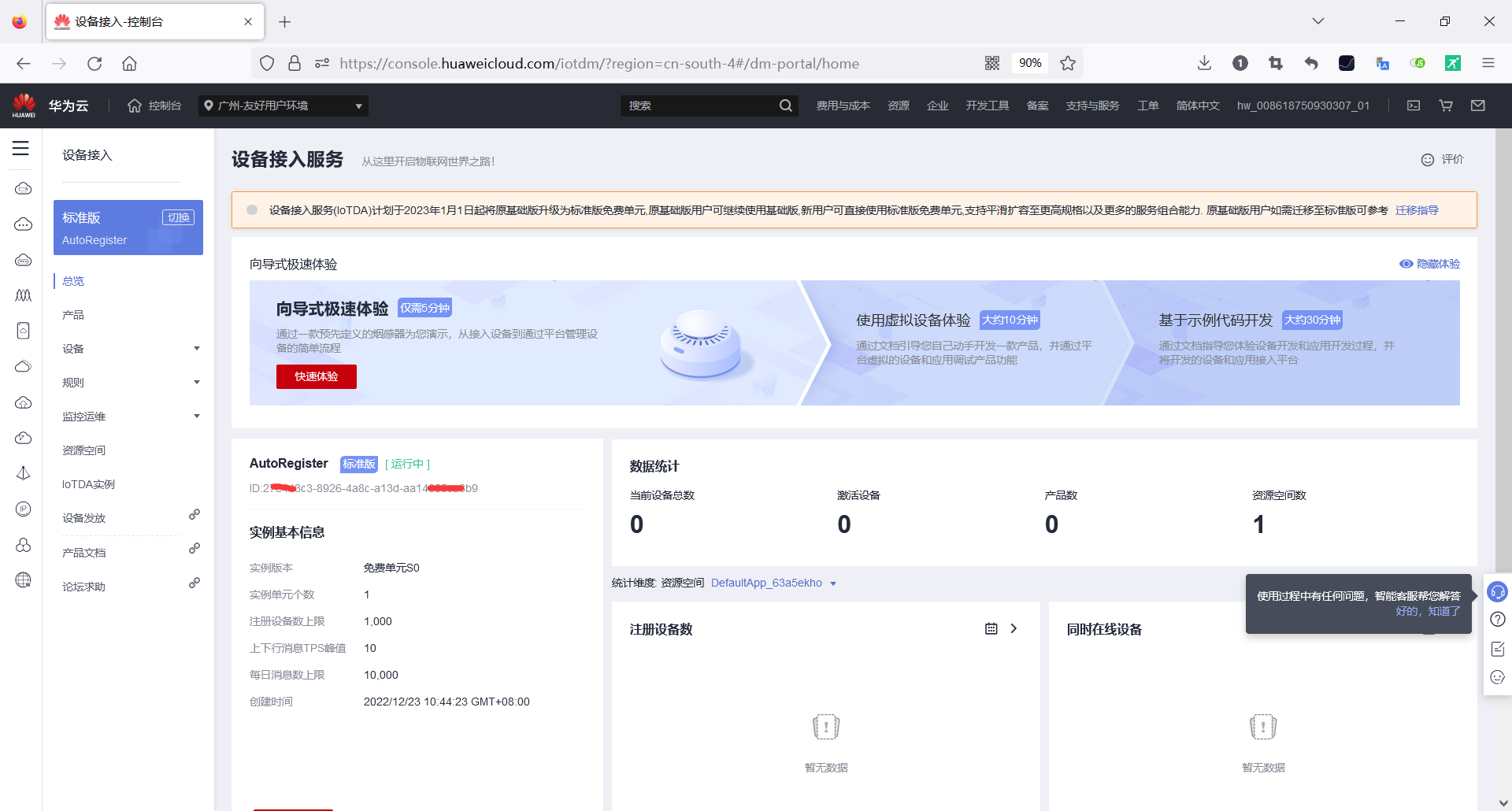Click the 设备发放 external link icon
Viewport: 1512px width, 811px height.
tap(195, 515)
